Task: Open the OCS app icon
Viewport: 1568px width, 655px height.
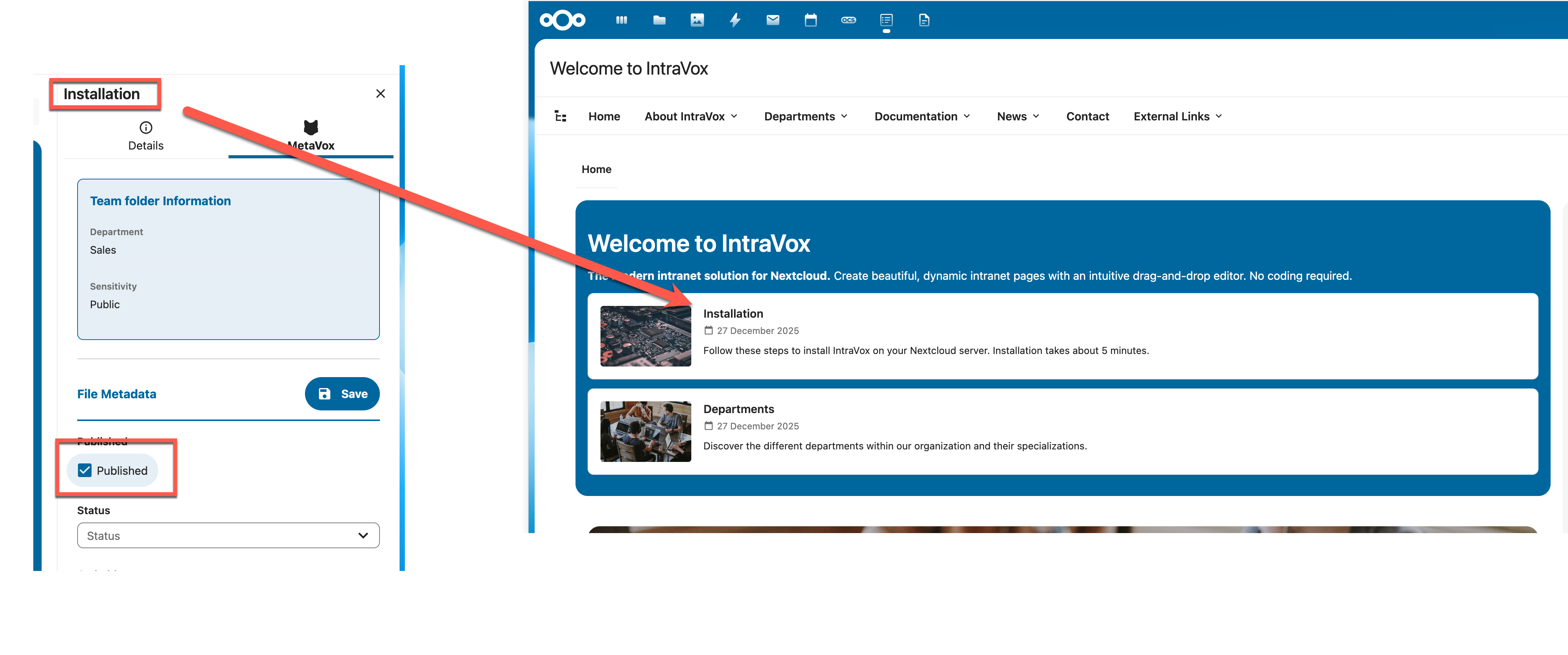Action: pos(849,20)
